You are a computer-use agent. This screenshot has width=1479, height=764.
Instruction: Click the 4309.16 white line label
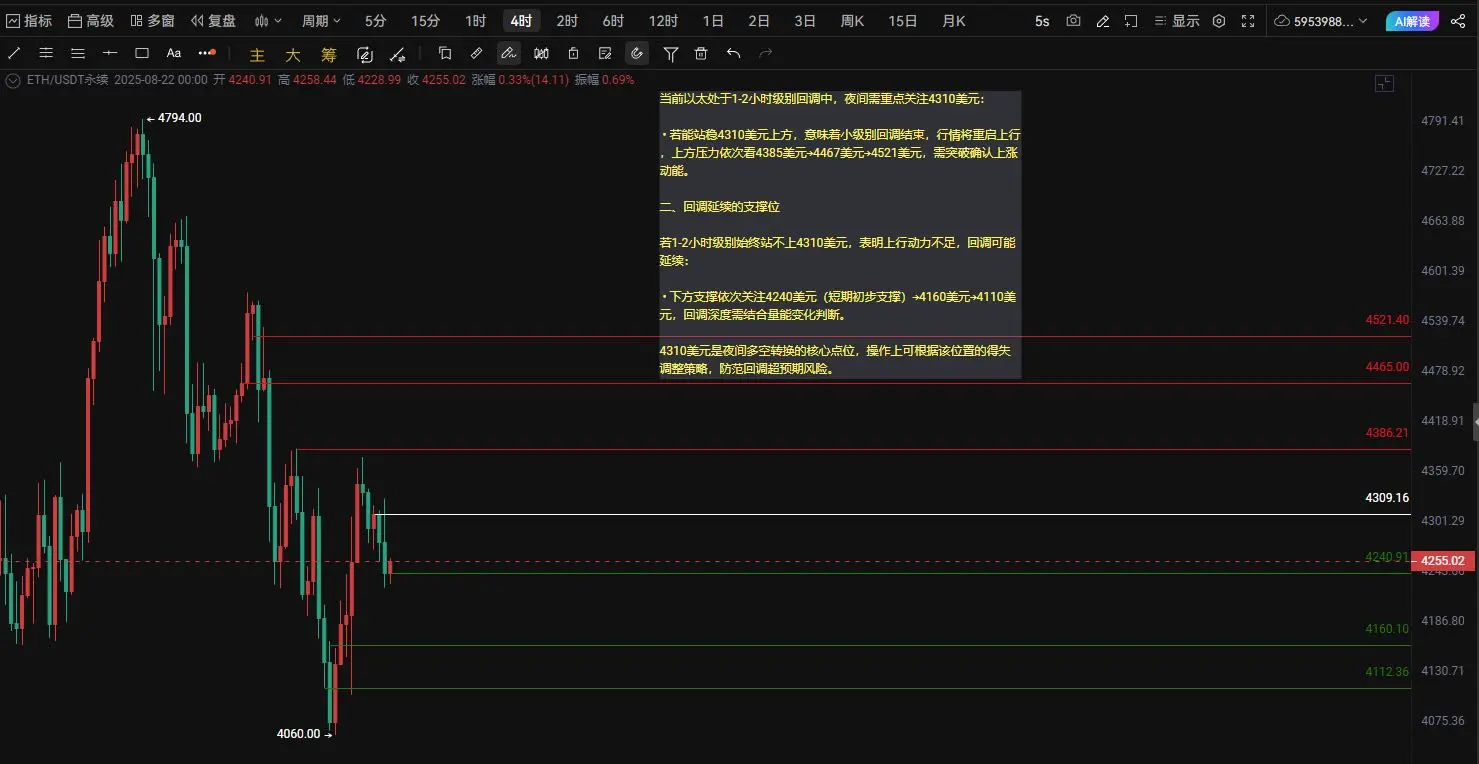point(1386,497)
